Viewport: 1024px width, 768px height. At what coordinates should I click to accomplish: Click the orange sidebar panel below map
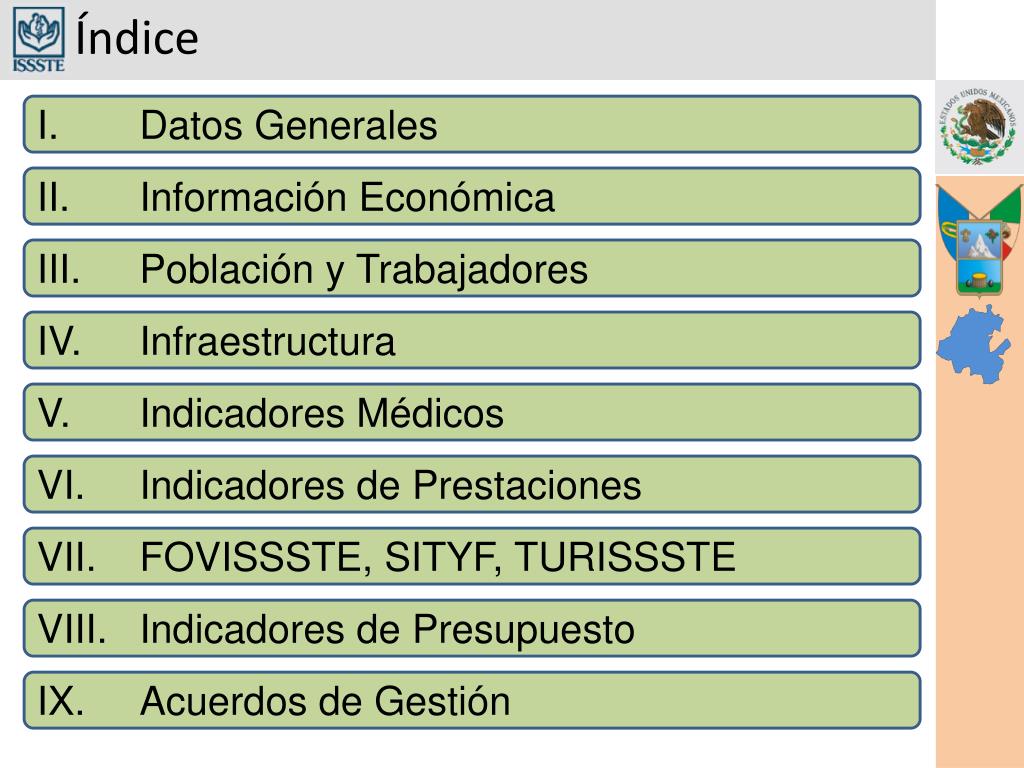pos(980,575)
